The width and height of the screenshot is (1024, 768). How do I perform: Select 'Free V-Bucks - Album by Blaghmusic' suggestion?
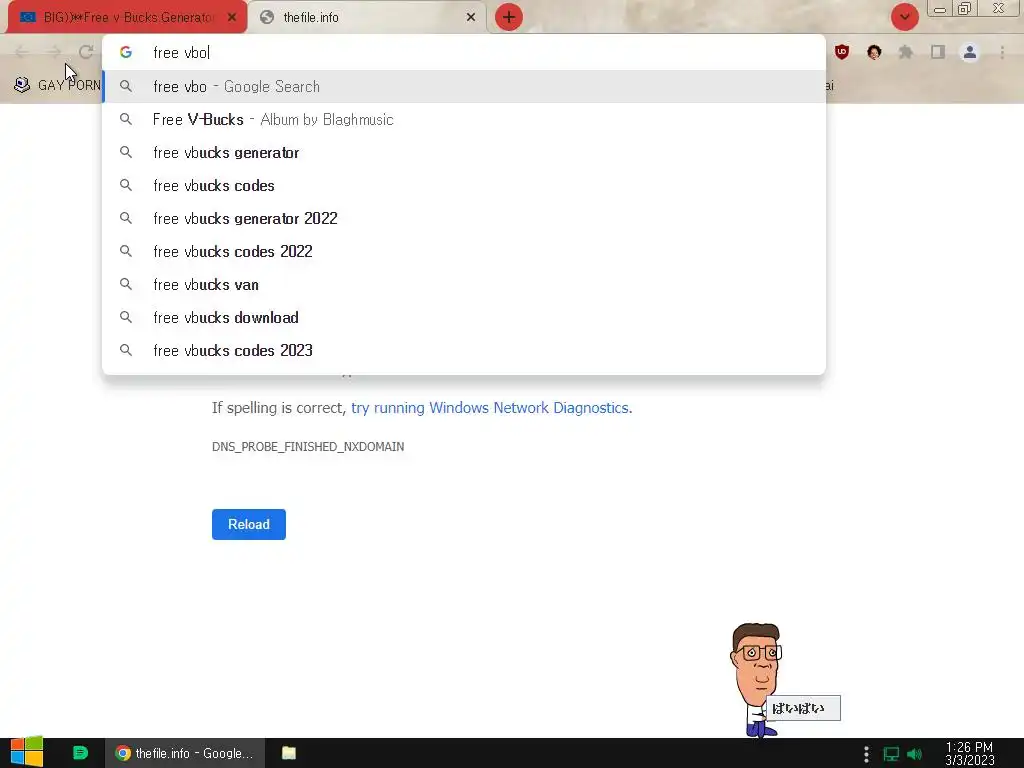[464, 120]
